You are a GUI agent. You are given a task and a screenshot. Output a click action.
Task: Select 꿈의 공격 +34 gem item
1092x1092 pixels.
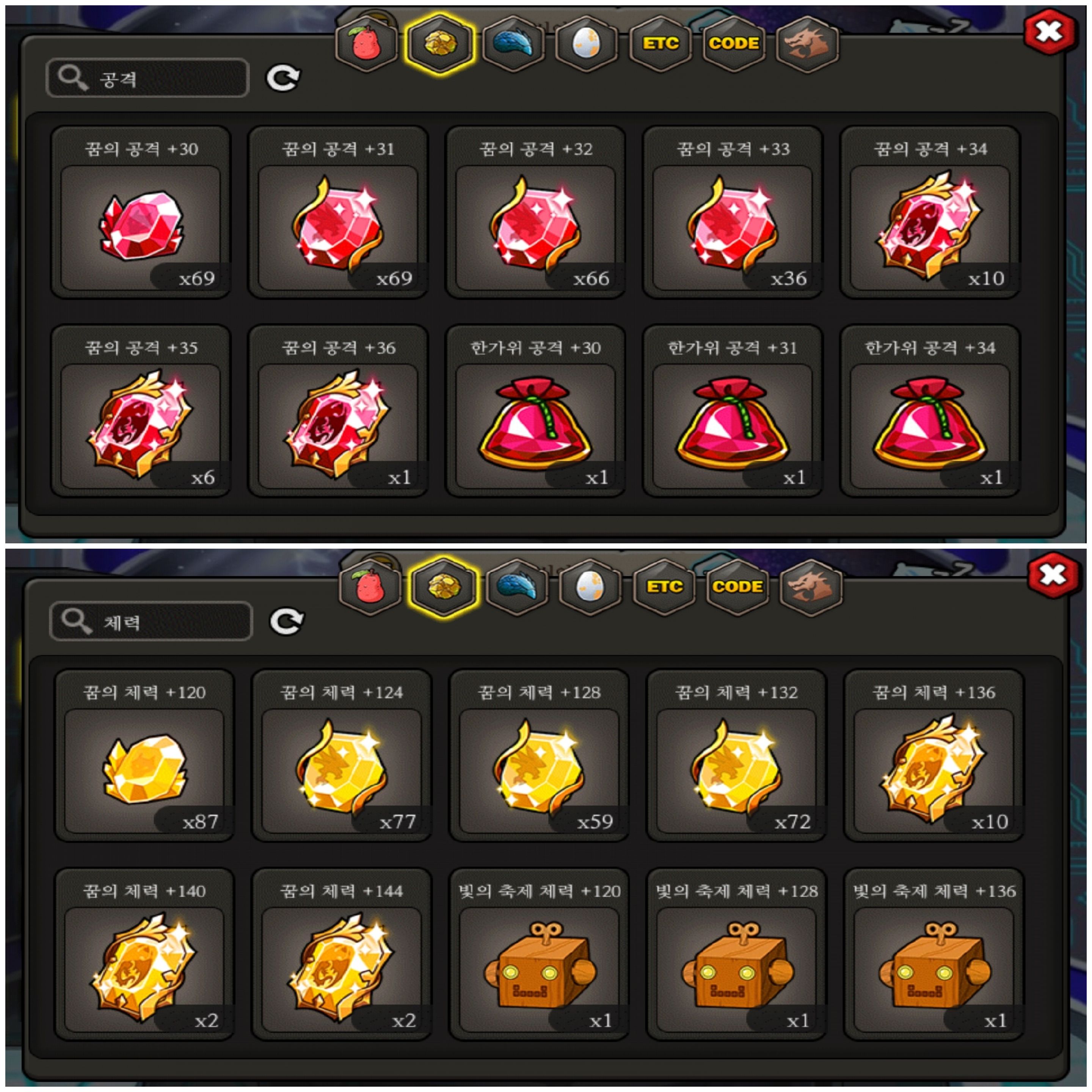930,212
